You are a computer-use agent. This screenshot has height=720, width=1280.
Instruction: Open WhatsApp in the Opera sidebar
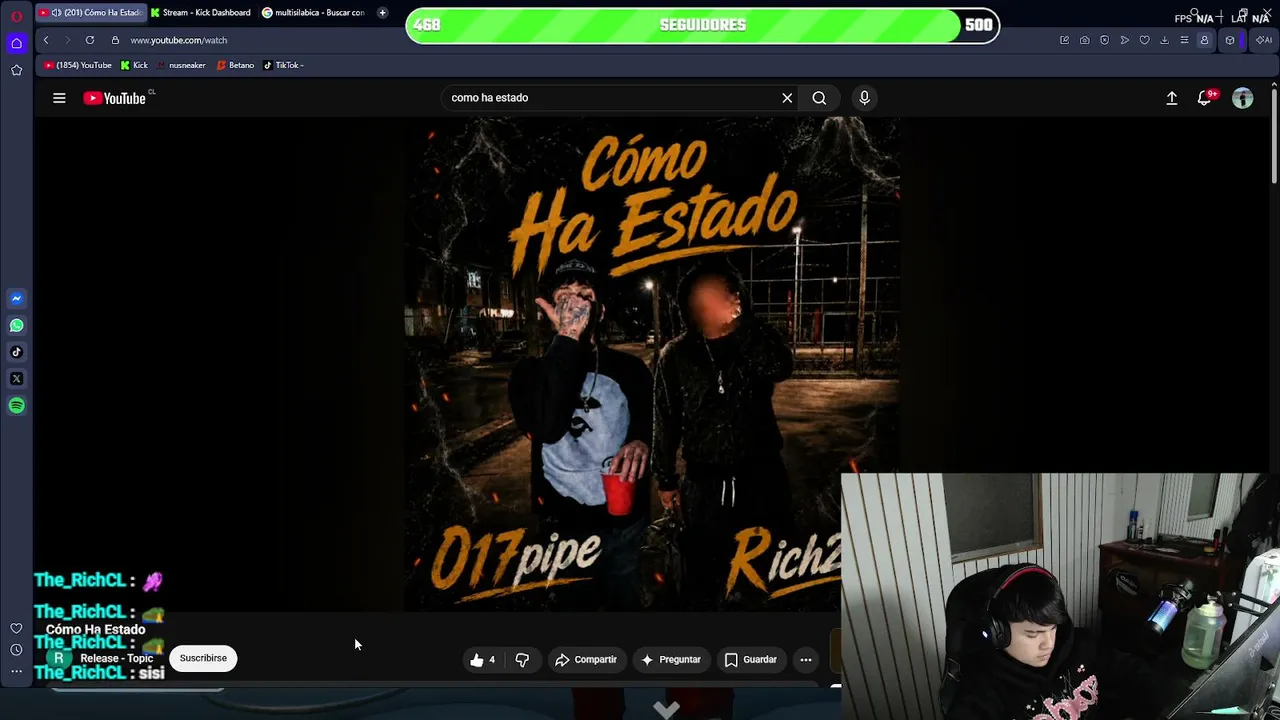click(16, 325)
